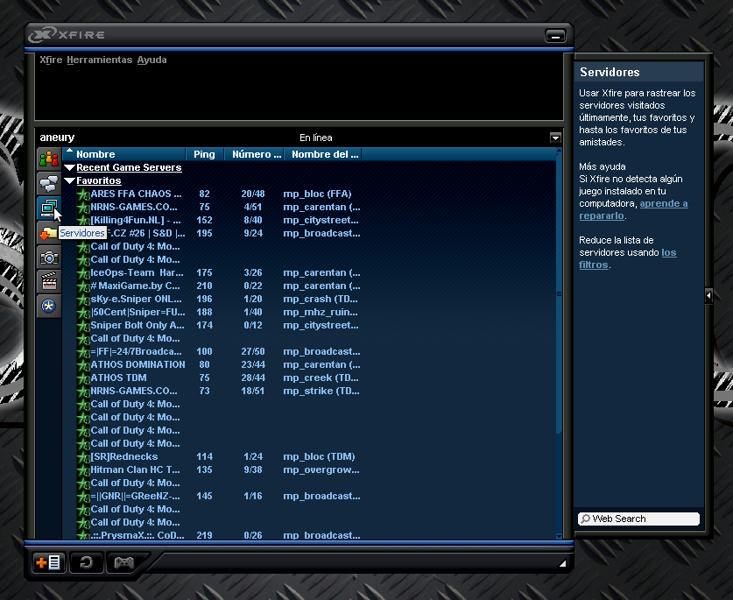Click the Recent Game Servers heading
The width and height of the screenshot is (733, 600).
(x=129, y=167)
